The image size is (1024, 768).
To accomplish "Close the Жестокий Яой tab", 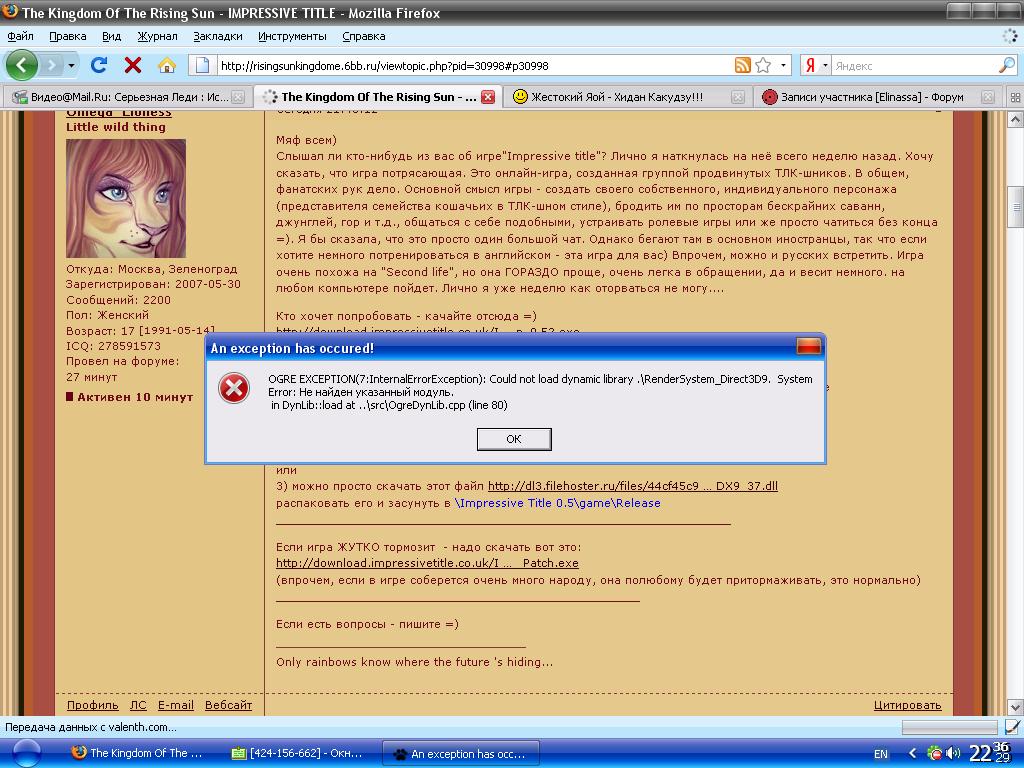I will pyautogui.click(x=738, y=97).
